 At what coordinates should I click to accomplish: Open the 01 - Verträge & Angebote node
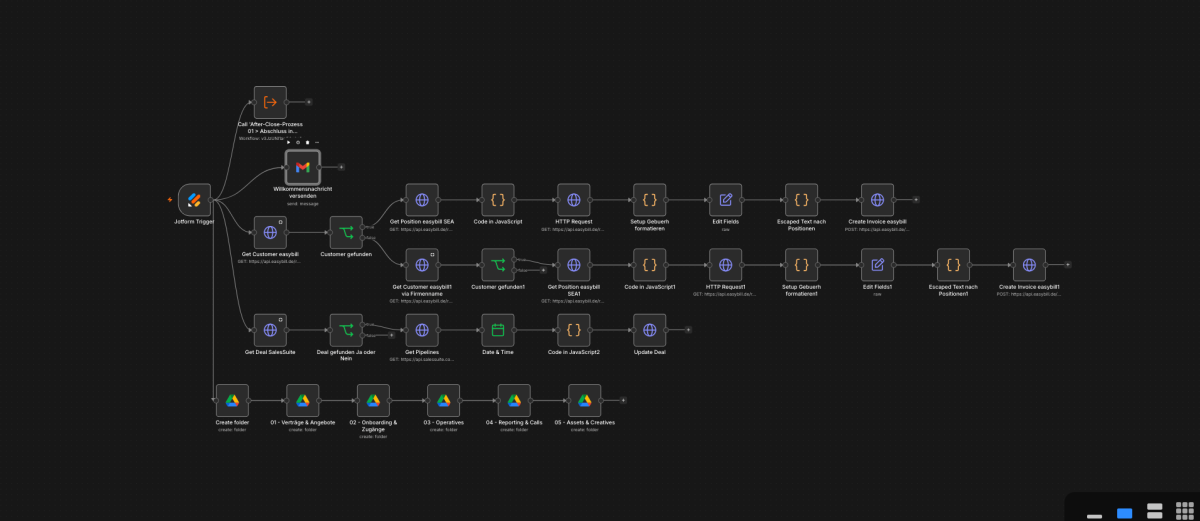pyautogui.click(x=302, y=400)
